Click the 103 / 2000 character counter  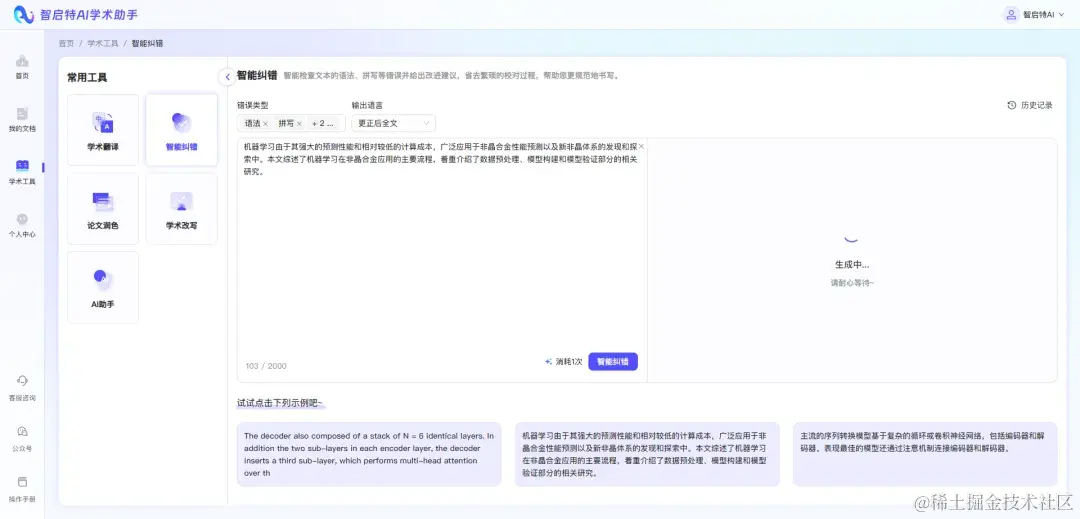point(266,366)
